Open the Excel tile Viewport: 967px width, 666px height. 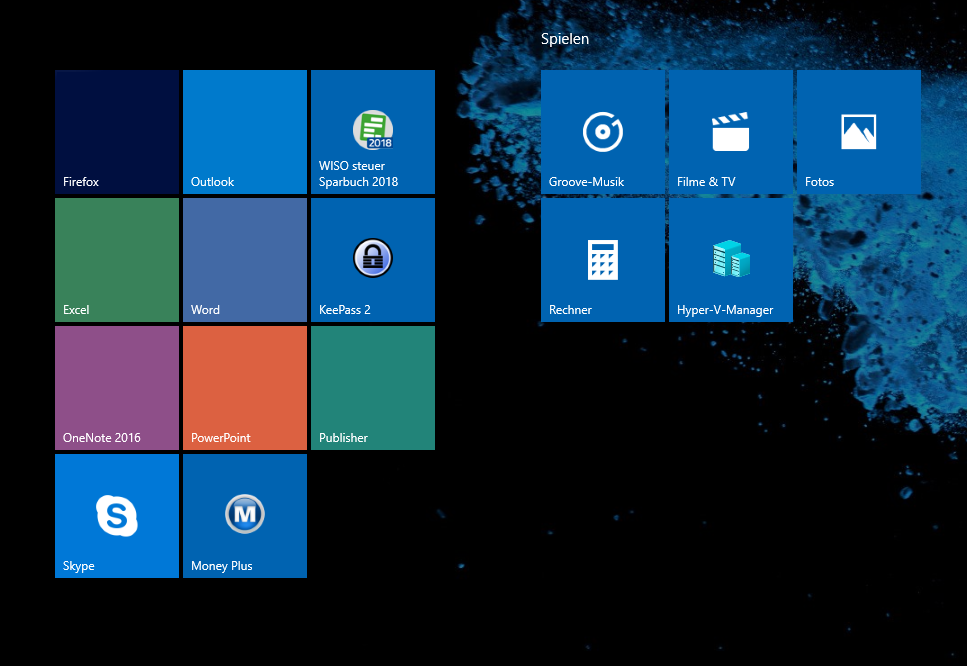(x=117, y=260)
